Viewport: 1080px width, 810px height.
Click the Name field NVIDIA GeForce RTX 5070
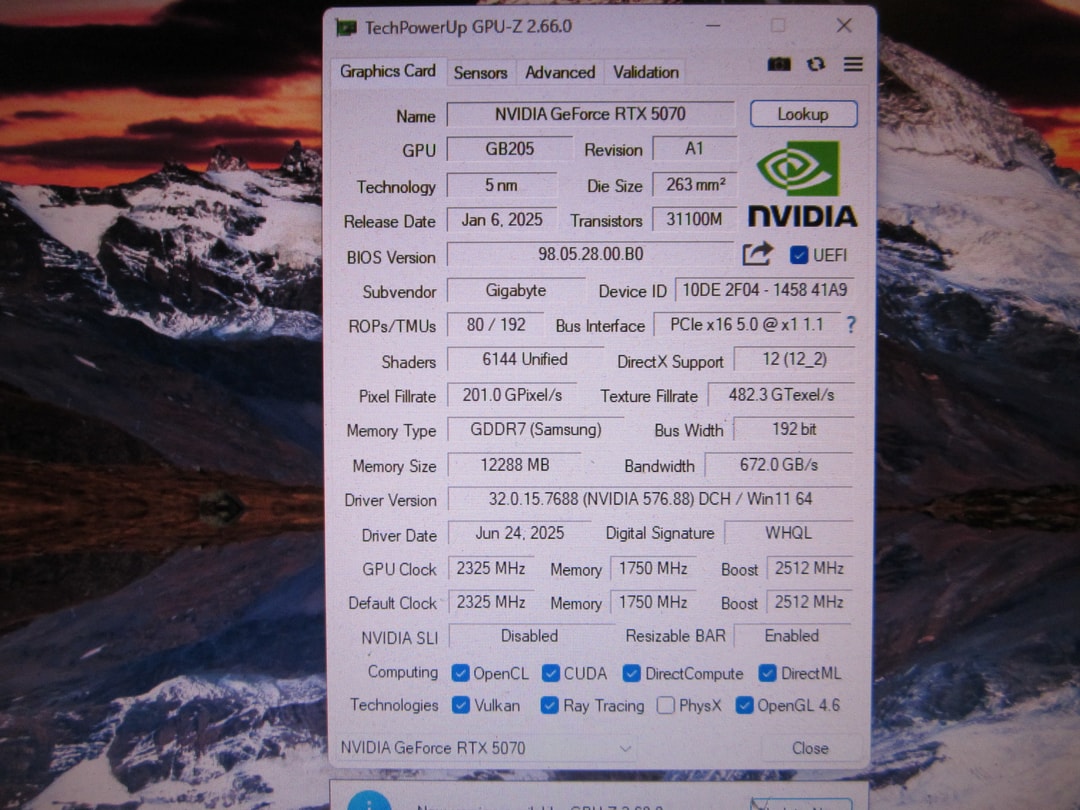point(590,114)
